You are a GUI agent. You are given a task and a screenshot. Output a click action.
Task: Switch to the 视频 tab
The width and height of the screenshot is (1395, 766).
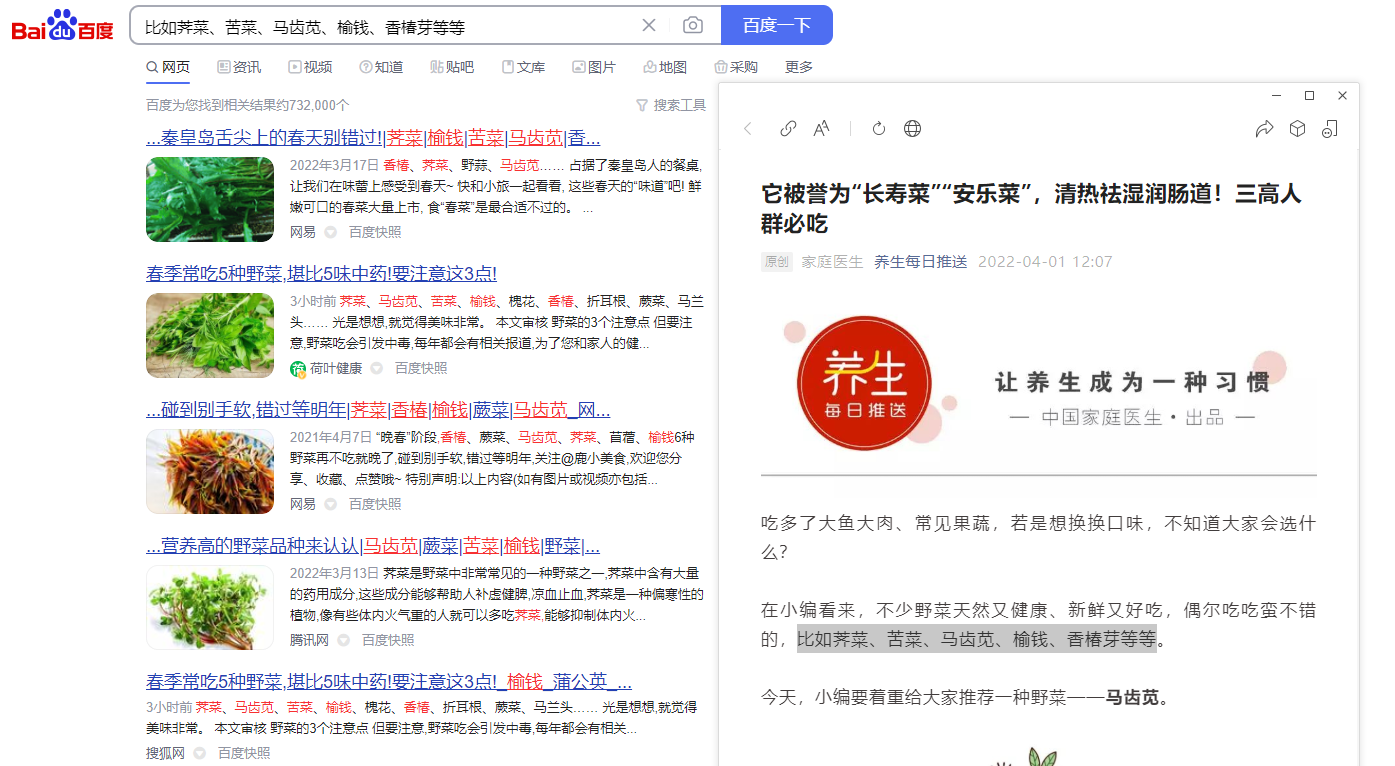[310, 67]
